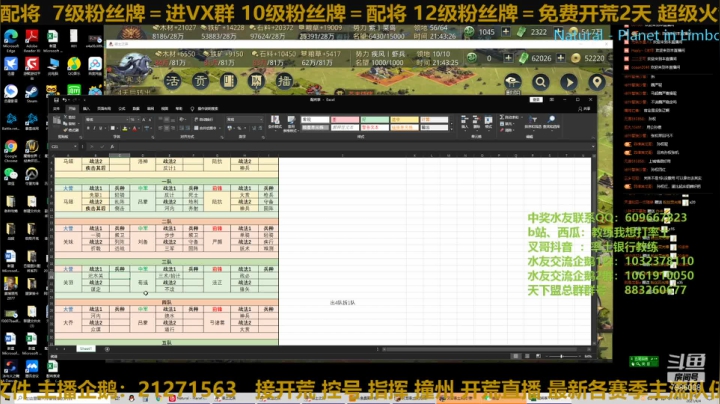The width and height of the screenshot is (720, 404).
Task: Click the 贡 round button in the game
Action: click(201, 82)
